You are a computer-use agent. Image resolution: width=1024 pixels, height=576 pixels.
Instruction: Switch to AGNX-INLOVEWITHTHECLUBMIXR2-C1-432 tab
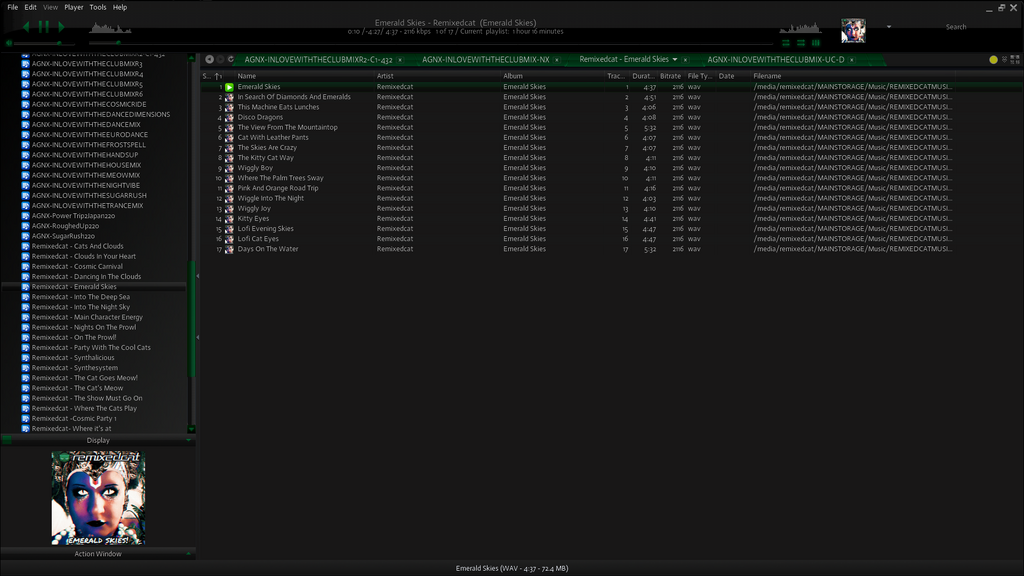pos(318,59)
